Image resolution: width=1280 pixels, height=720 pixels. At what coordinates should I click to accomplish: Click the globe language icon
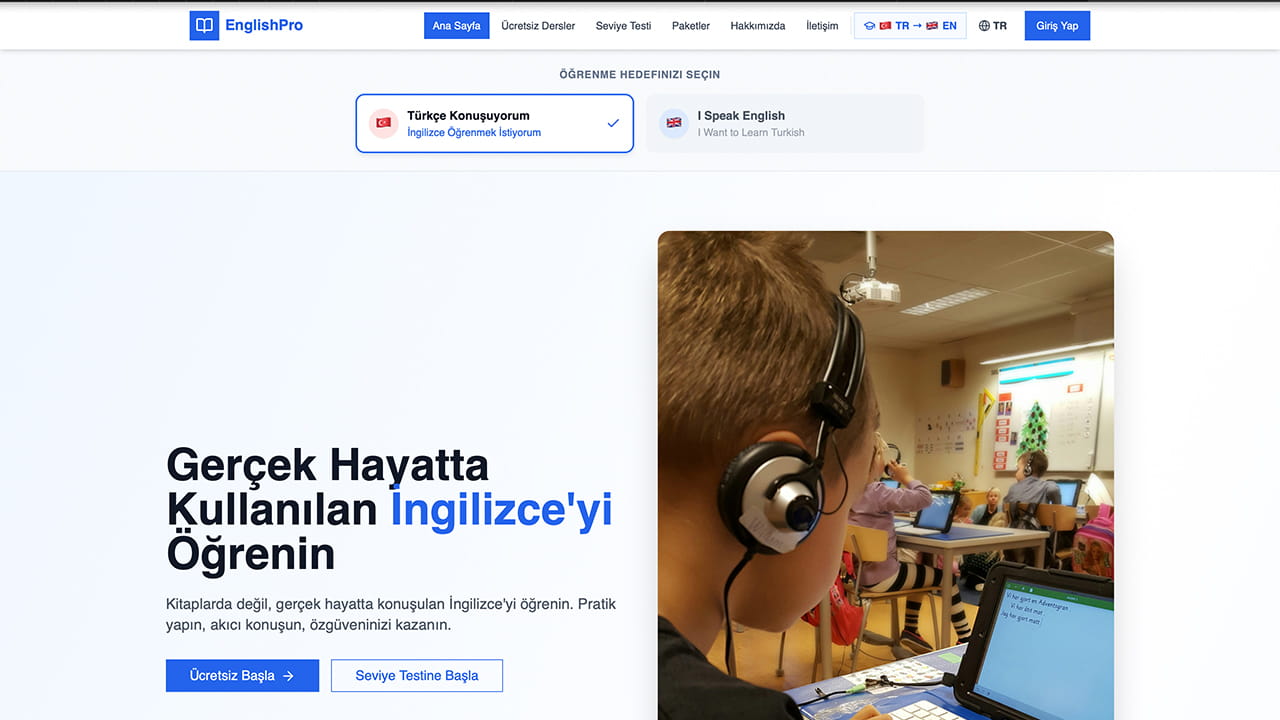tap(984, 26)
